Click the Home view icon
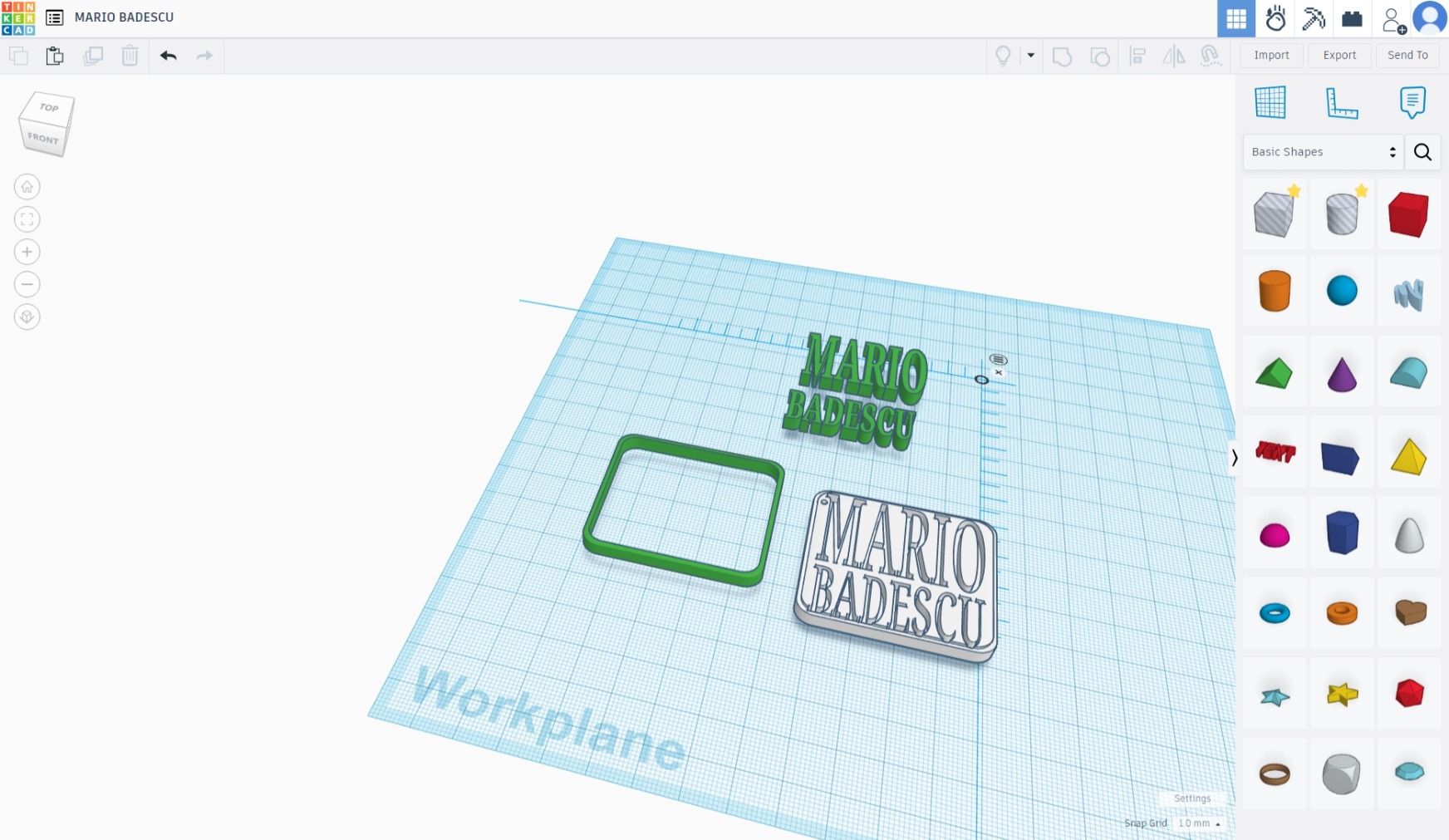This screenshot has height=840, width=1449. [27, 187]
